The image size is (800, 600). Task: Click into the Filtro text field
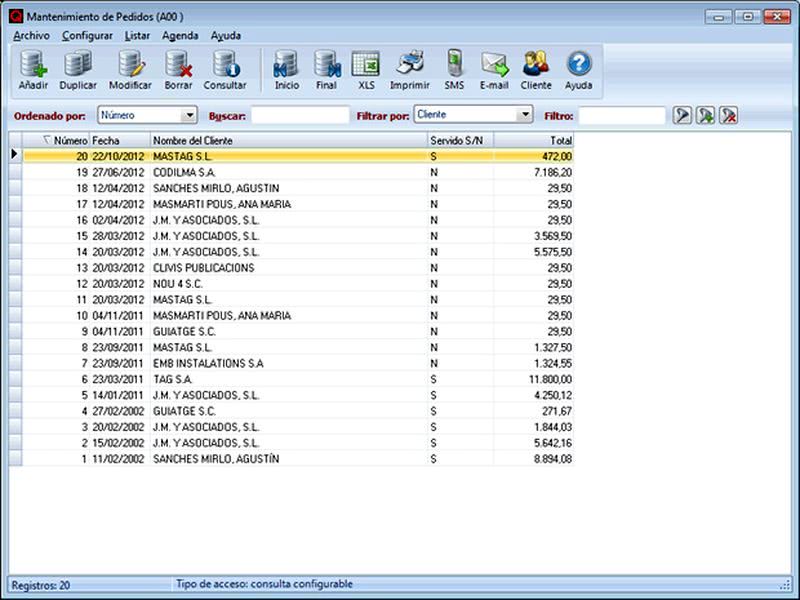622,115
